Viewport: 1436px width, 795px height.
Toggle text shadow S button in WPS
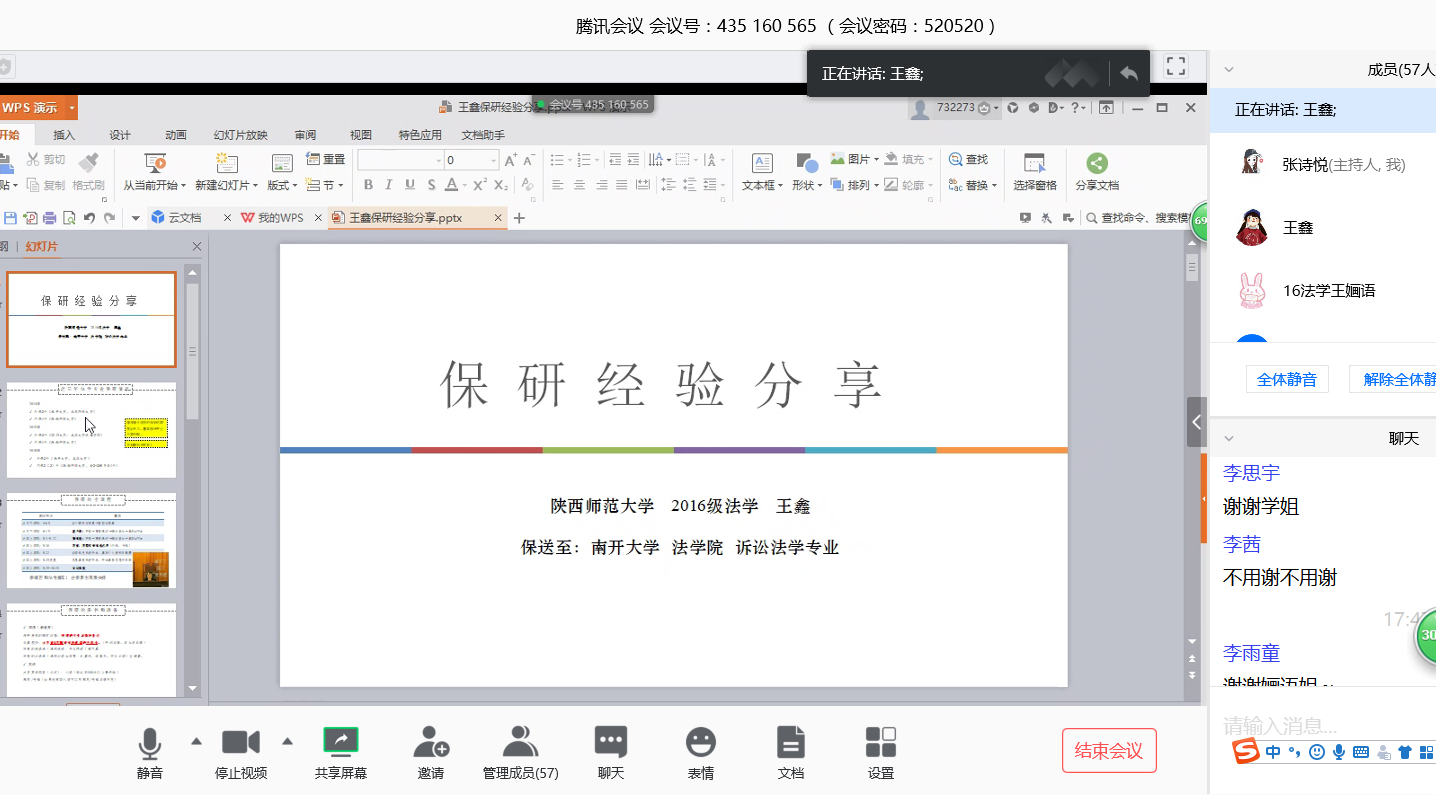(x=431, y=185)
